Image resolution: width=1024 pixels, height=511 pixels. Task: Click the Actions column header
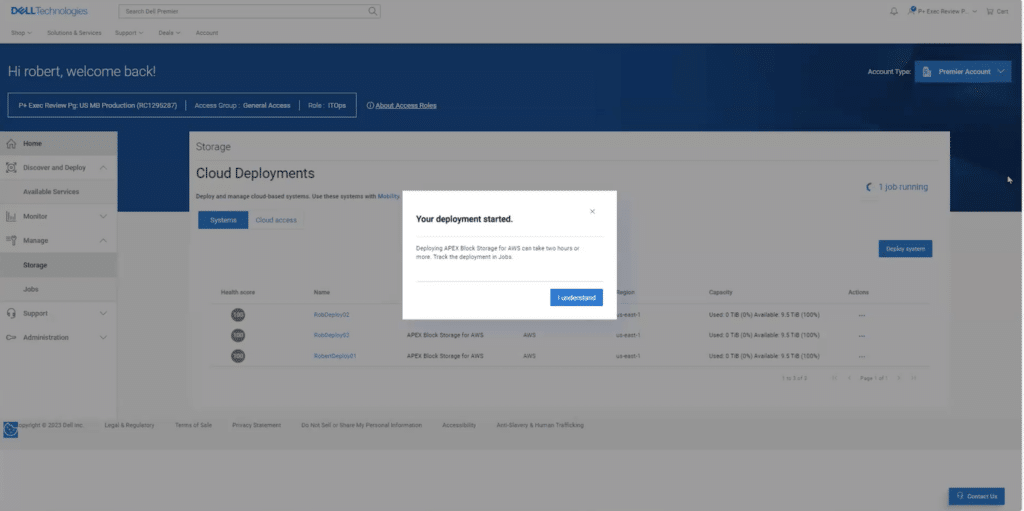click(x=858, y=293)
